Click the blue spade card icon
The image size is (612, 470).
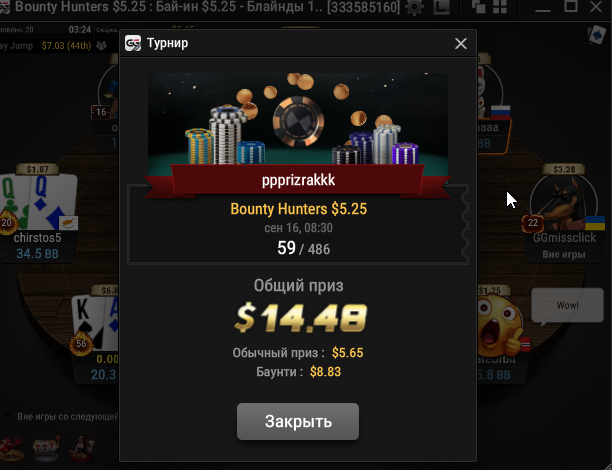tap(596, 36)
